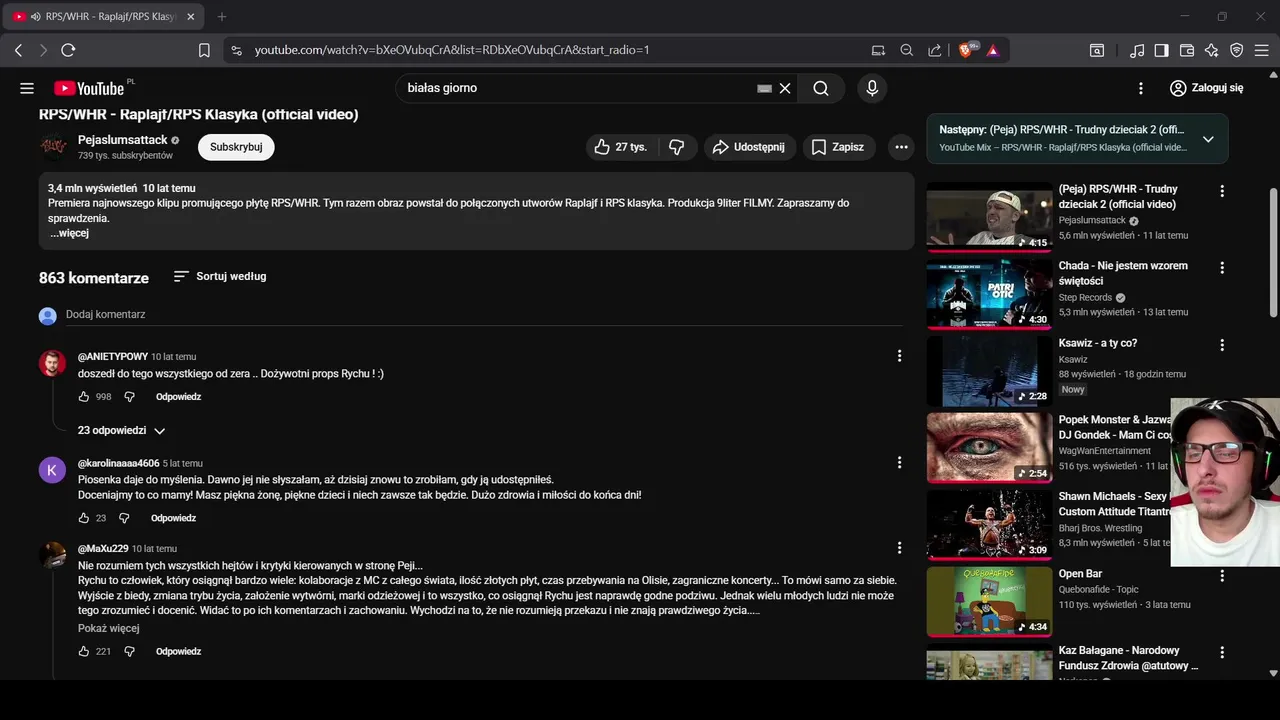Submit search with magnifier icon
Screen dimensions: 1280x720
pos(821,88)
